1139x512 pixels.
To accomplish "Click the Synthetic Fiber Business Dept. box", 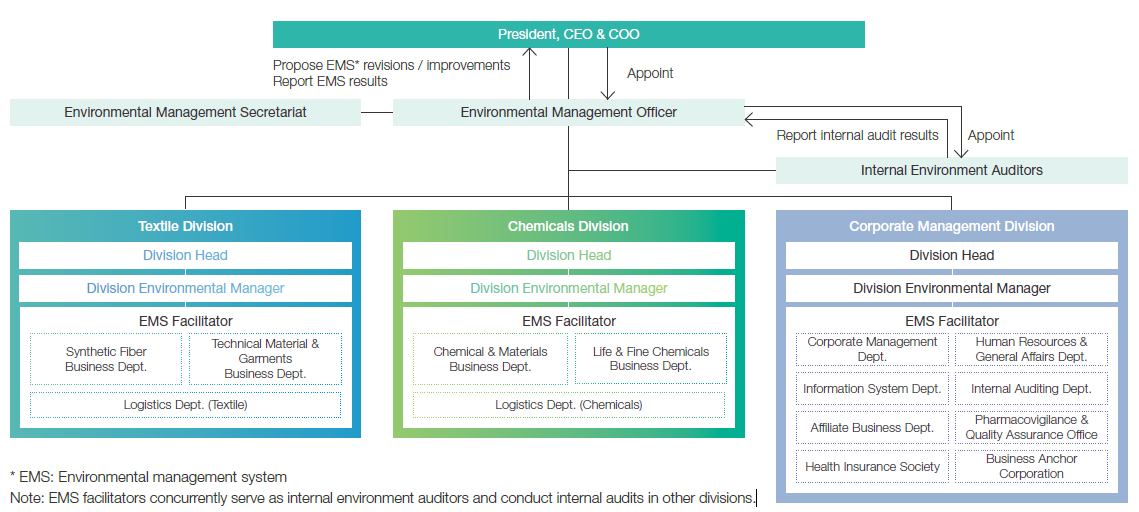I will pyautogui.click(x=106, y=359).
